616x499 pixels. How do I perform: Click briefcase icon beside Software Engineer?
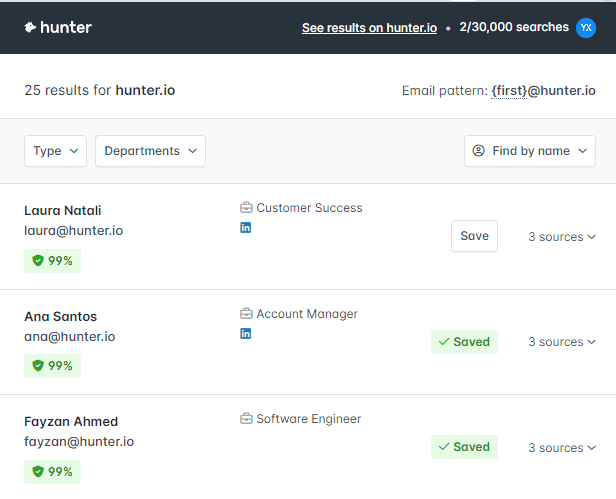[246, 419]
